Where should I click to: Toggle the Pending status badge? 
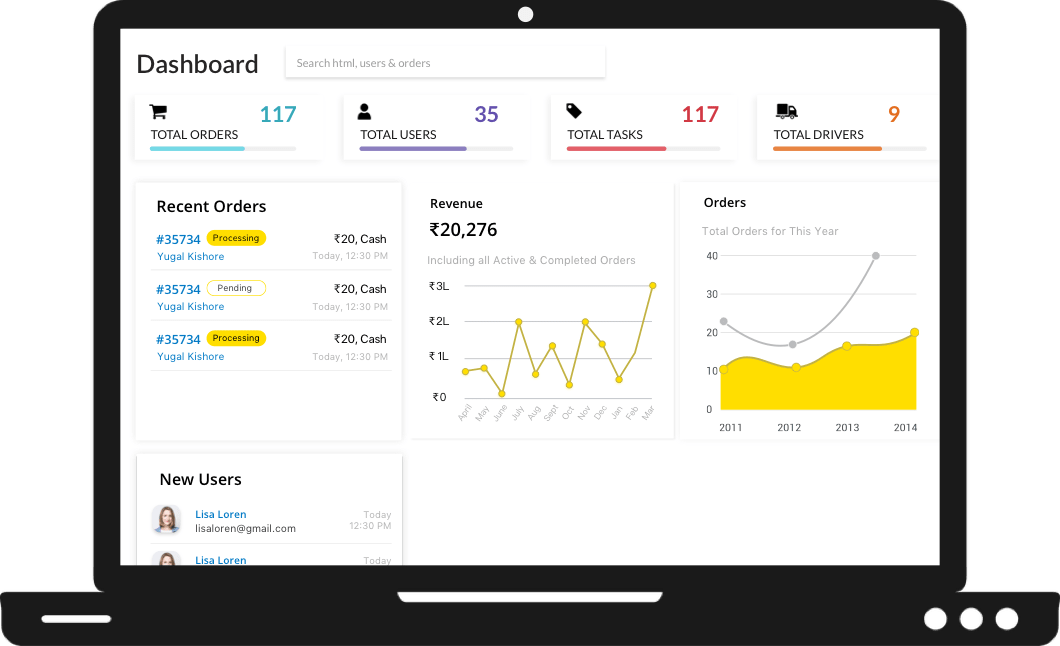coord(236,288)
